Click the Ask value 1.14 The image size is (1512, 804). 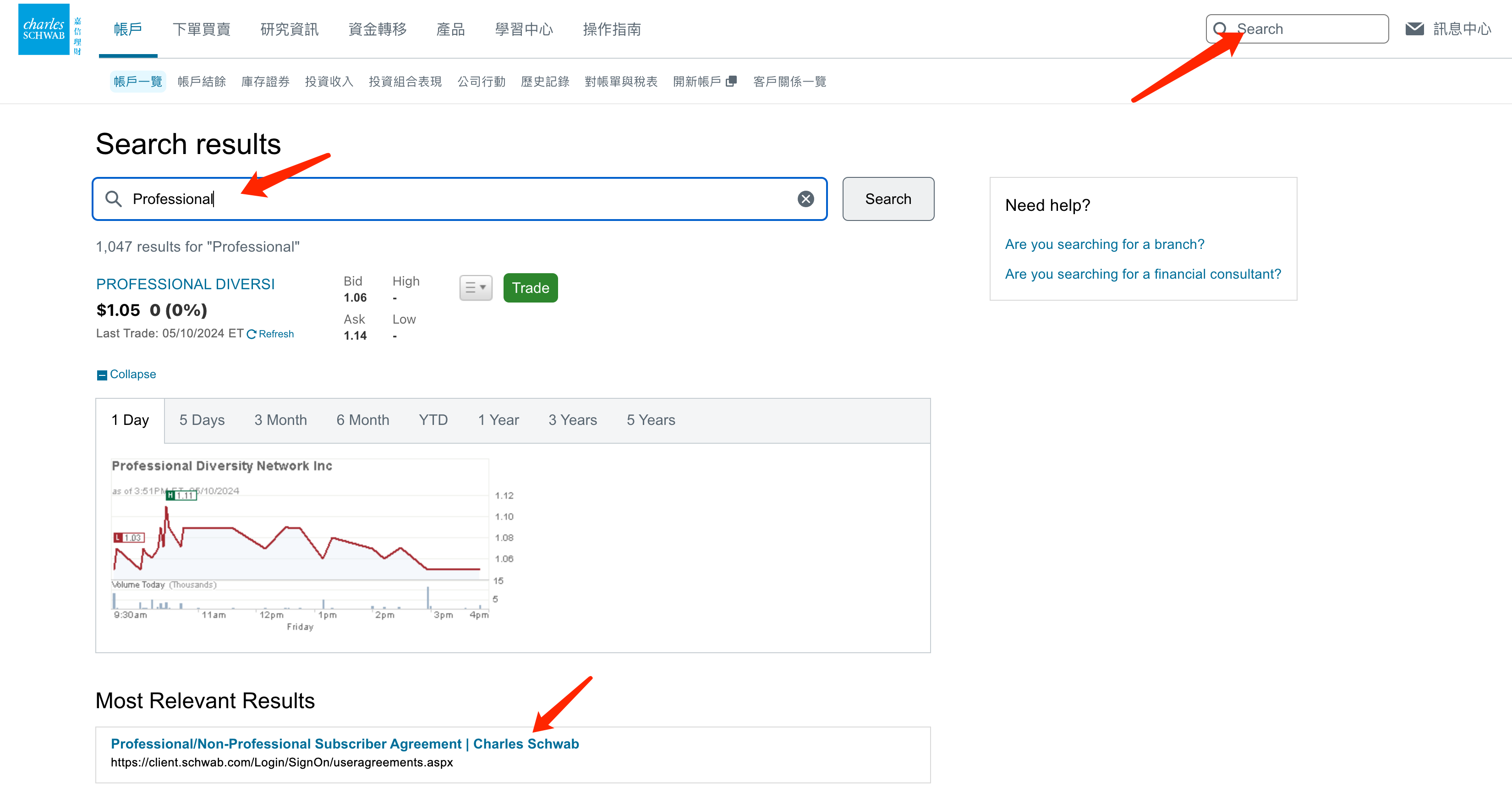pos(355,336)
